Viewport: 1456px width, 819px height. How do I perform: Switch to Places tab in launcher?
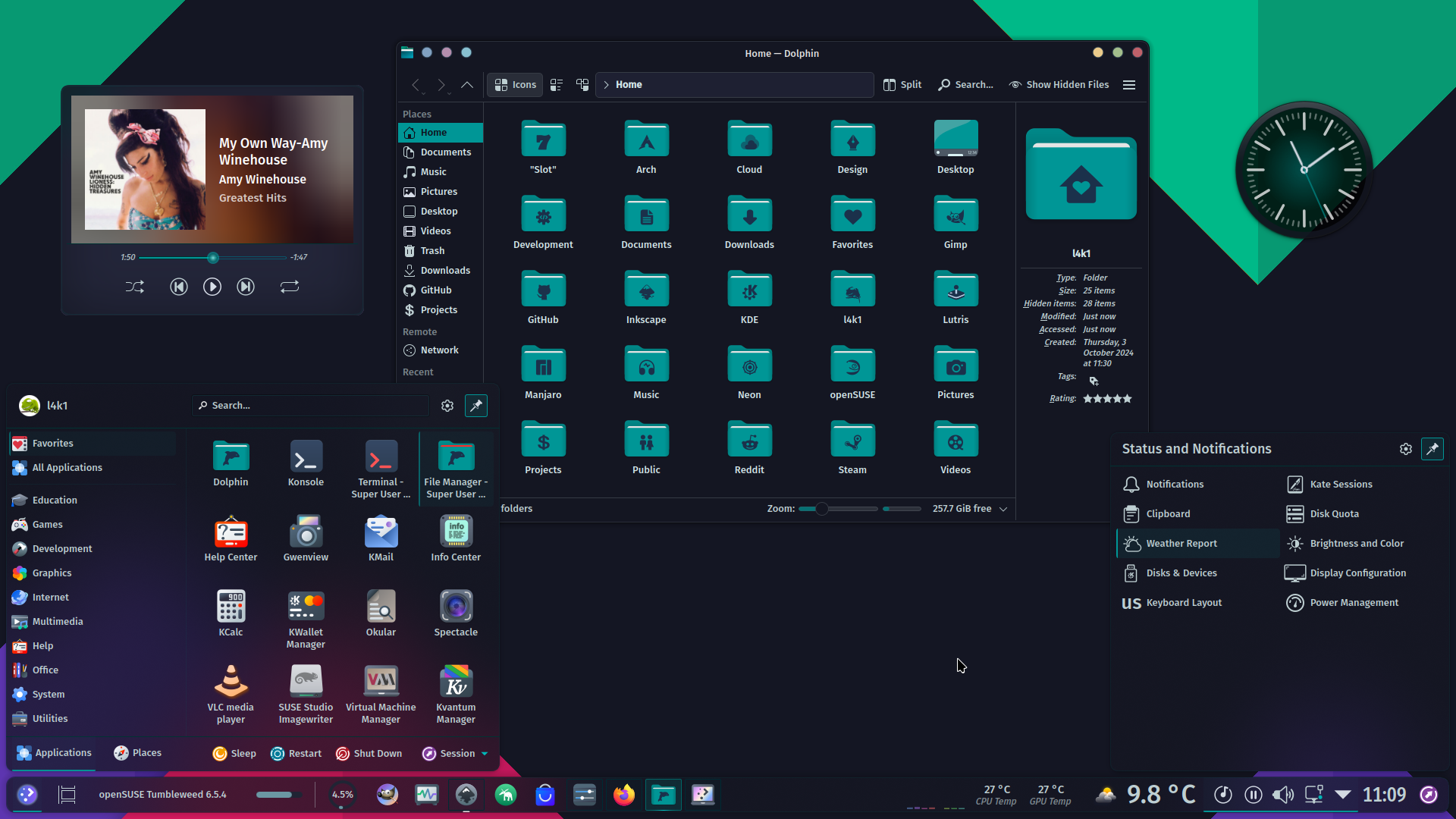pyautogui.click(x=137, y=752)
